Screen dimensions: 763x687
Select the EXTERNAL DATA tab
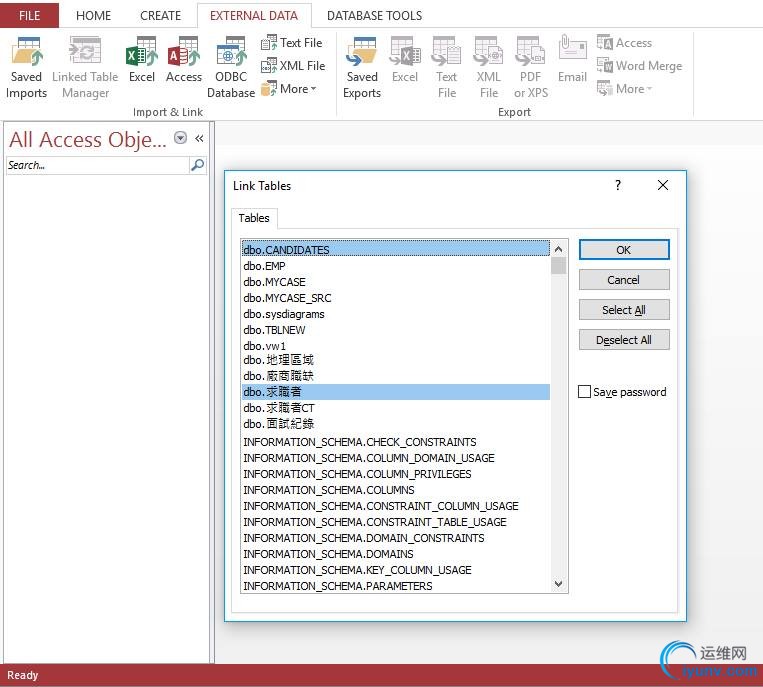[x=254, y=16]
